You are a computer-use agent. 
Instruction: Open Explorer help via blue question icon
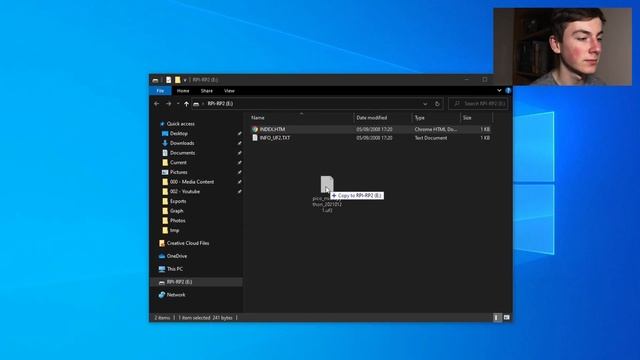[x=508, y=90]
